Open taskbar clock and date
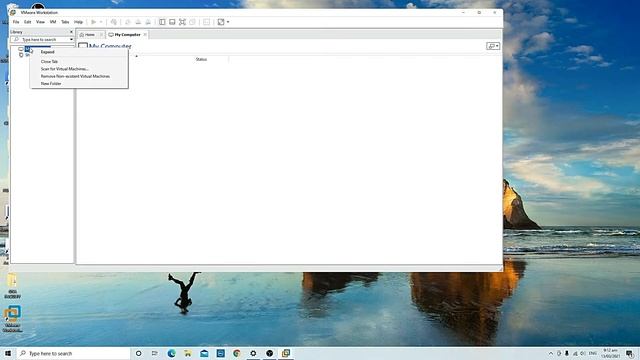 point(611,353)
